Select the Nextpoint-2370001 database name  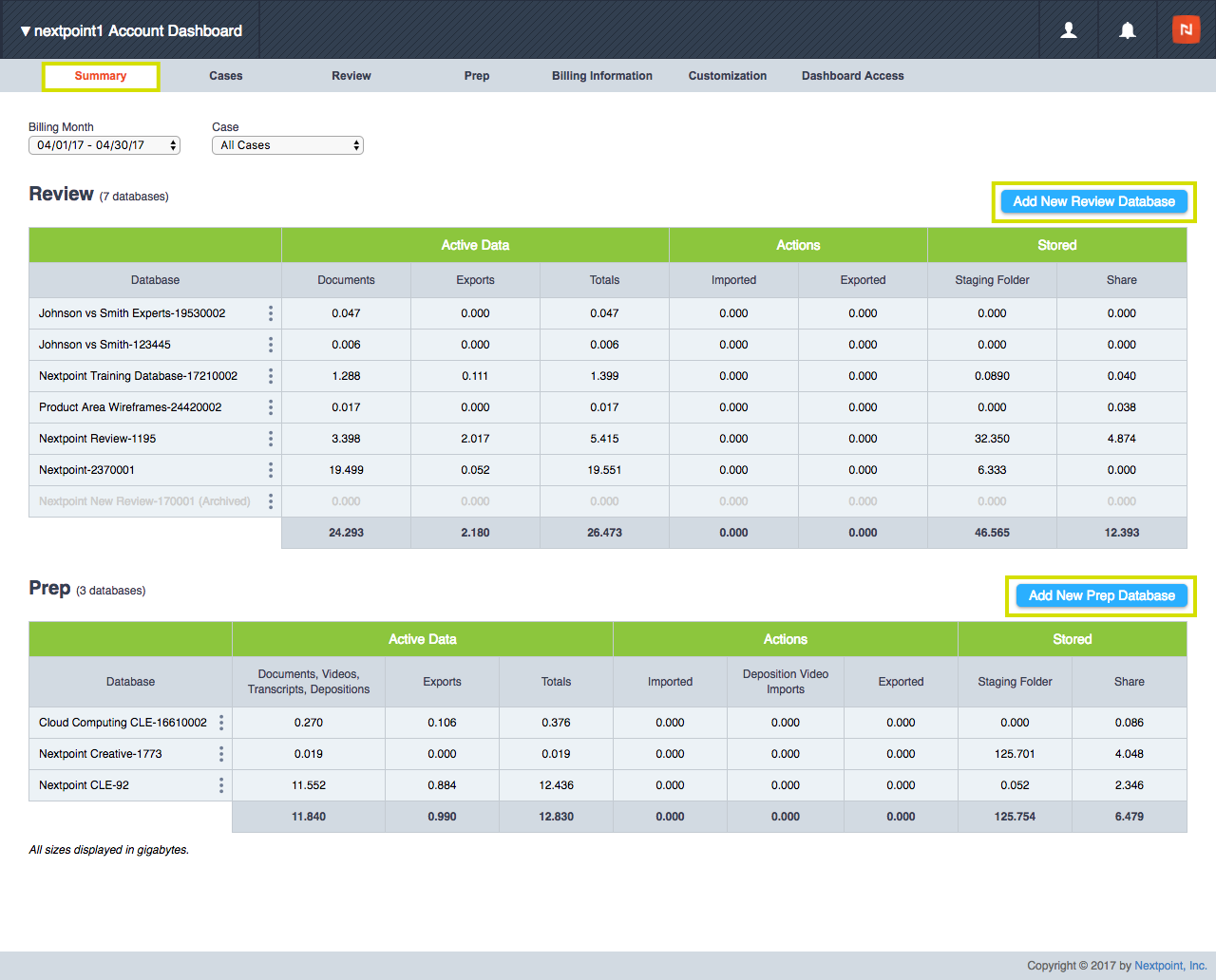tap(86, 470)
